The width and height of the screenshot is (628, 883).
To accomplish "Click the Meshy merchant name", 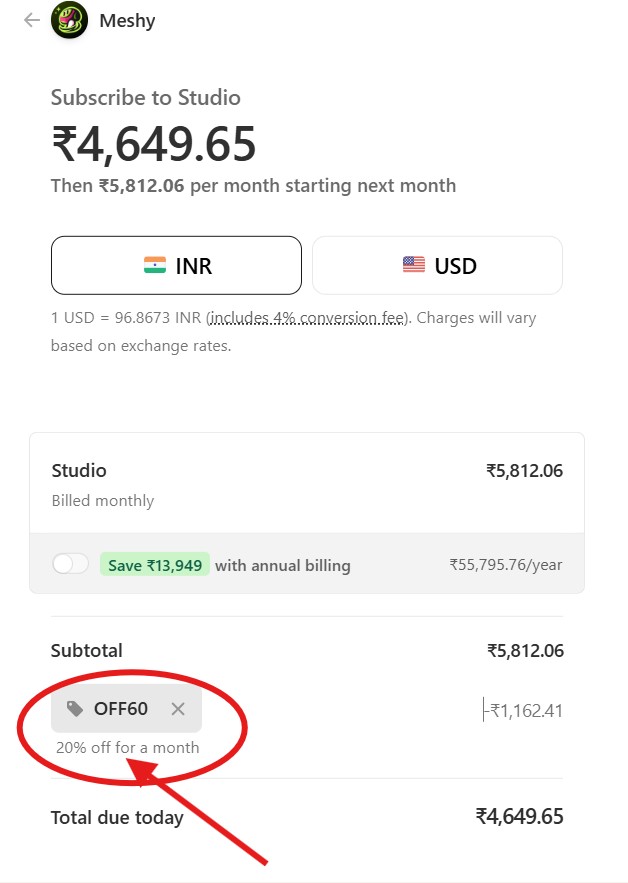I will [x=127, y=20].
